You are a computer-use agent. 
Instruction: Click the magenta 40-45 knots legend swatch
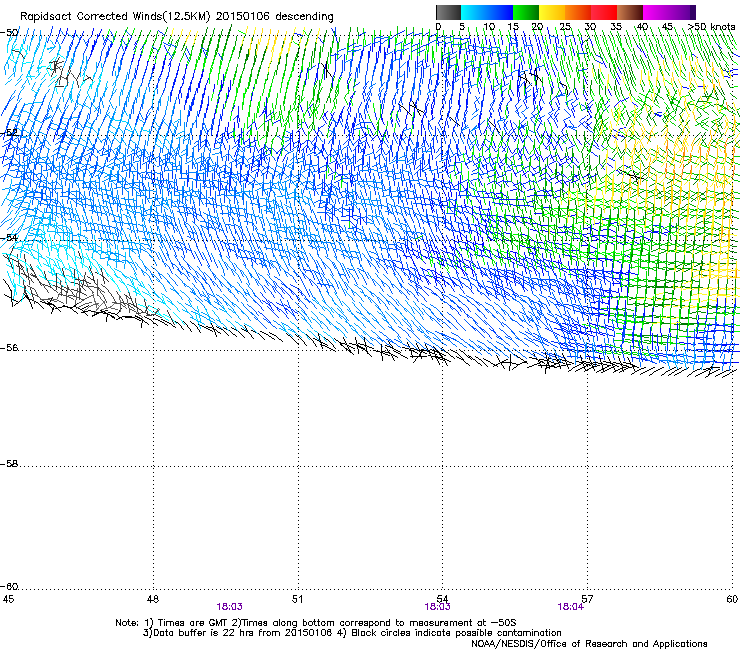click(656, 12)
